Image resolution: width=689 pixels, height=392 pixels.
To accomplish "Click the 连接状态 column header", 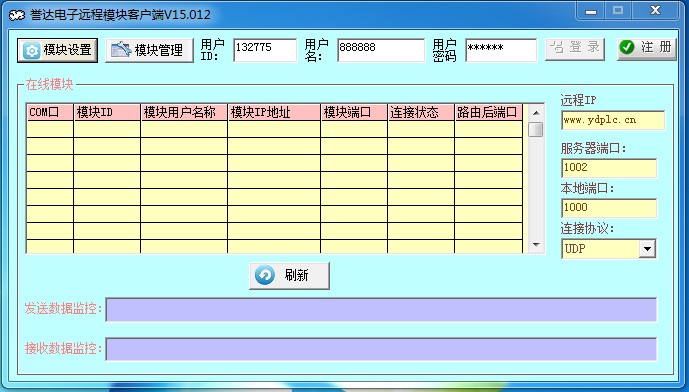I will coord(421,113).
